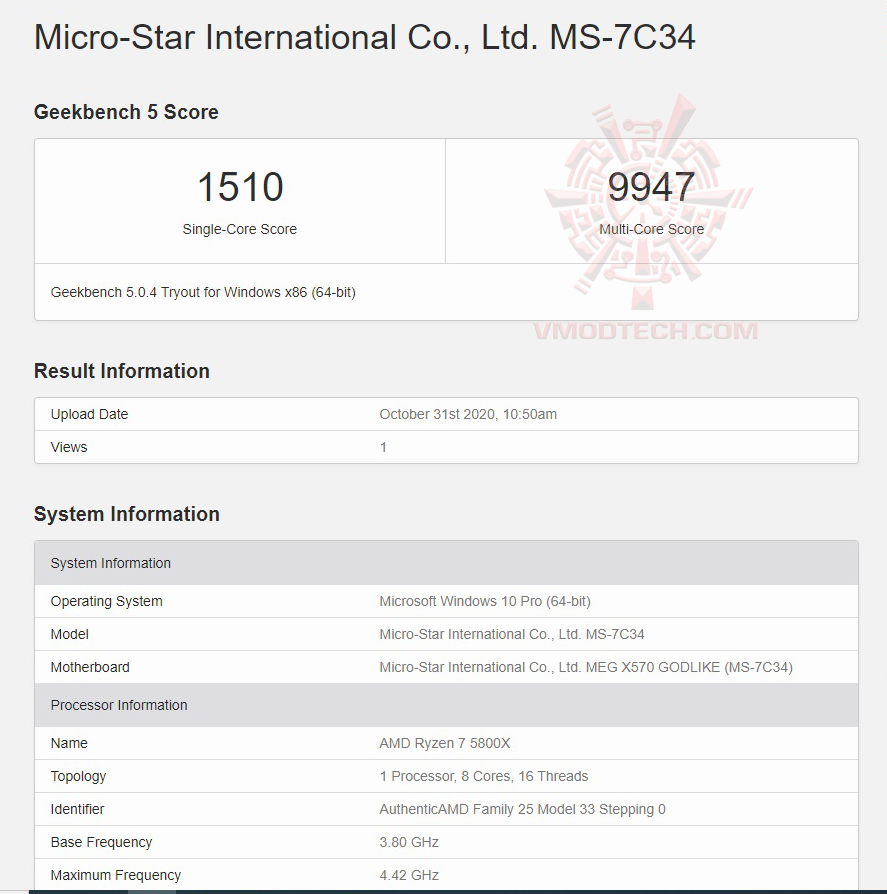Click the gray System Information table header
This screenshot has width=887, height=894.
[446, 563]
